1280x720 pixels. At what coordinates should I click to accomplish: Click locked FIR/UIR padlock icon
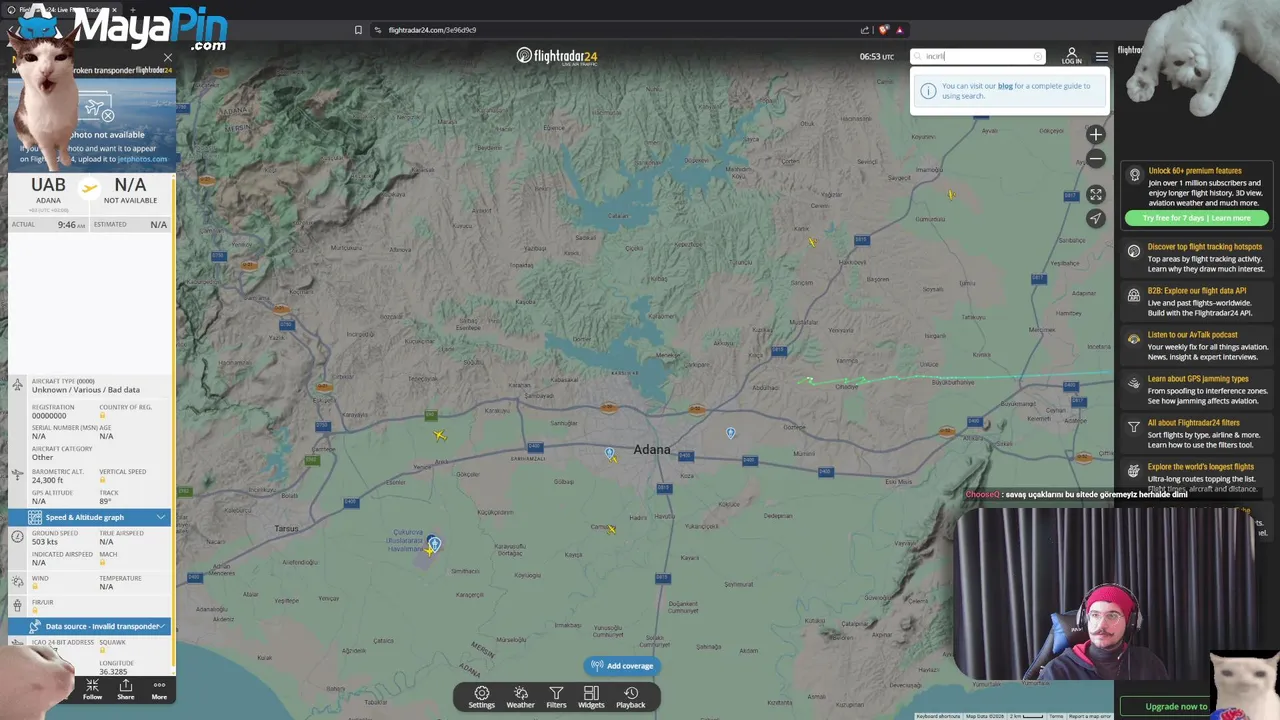35,610
